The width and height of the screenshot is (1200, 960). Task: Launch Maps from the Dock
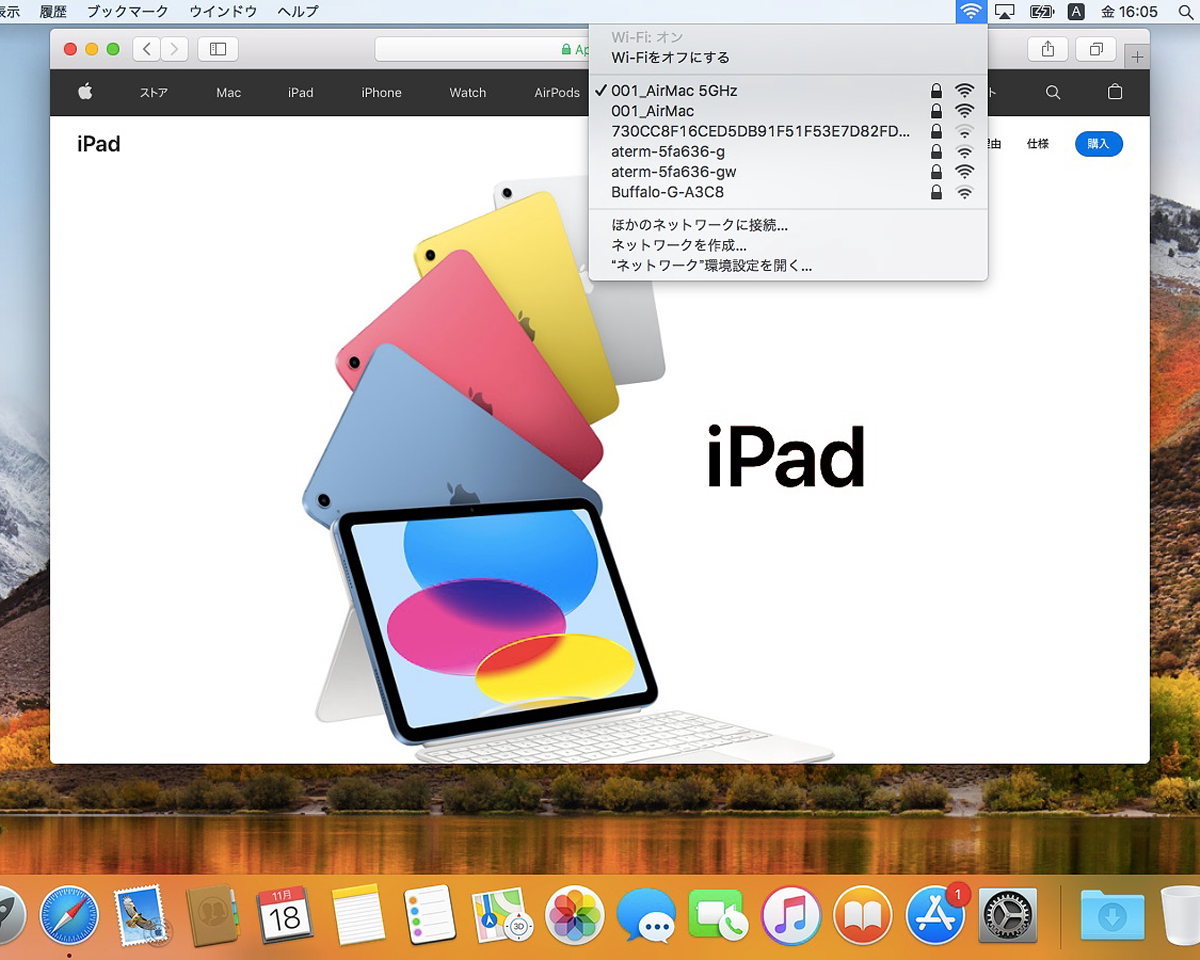coord(502,916)
